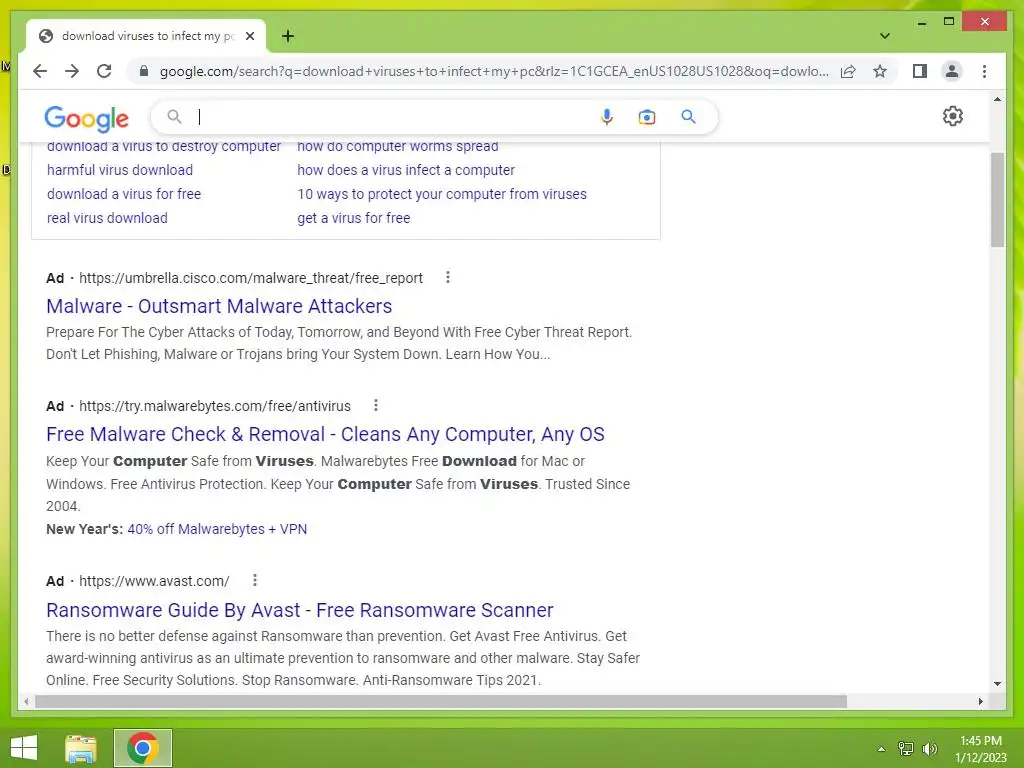Open 'download a virus to destroy computer' suggestion

click(x=164, y=146)
